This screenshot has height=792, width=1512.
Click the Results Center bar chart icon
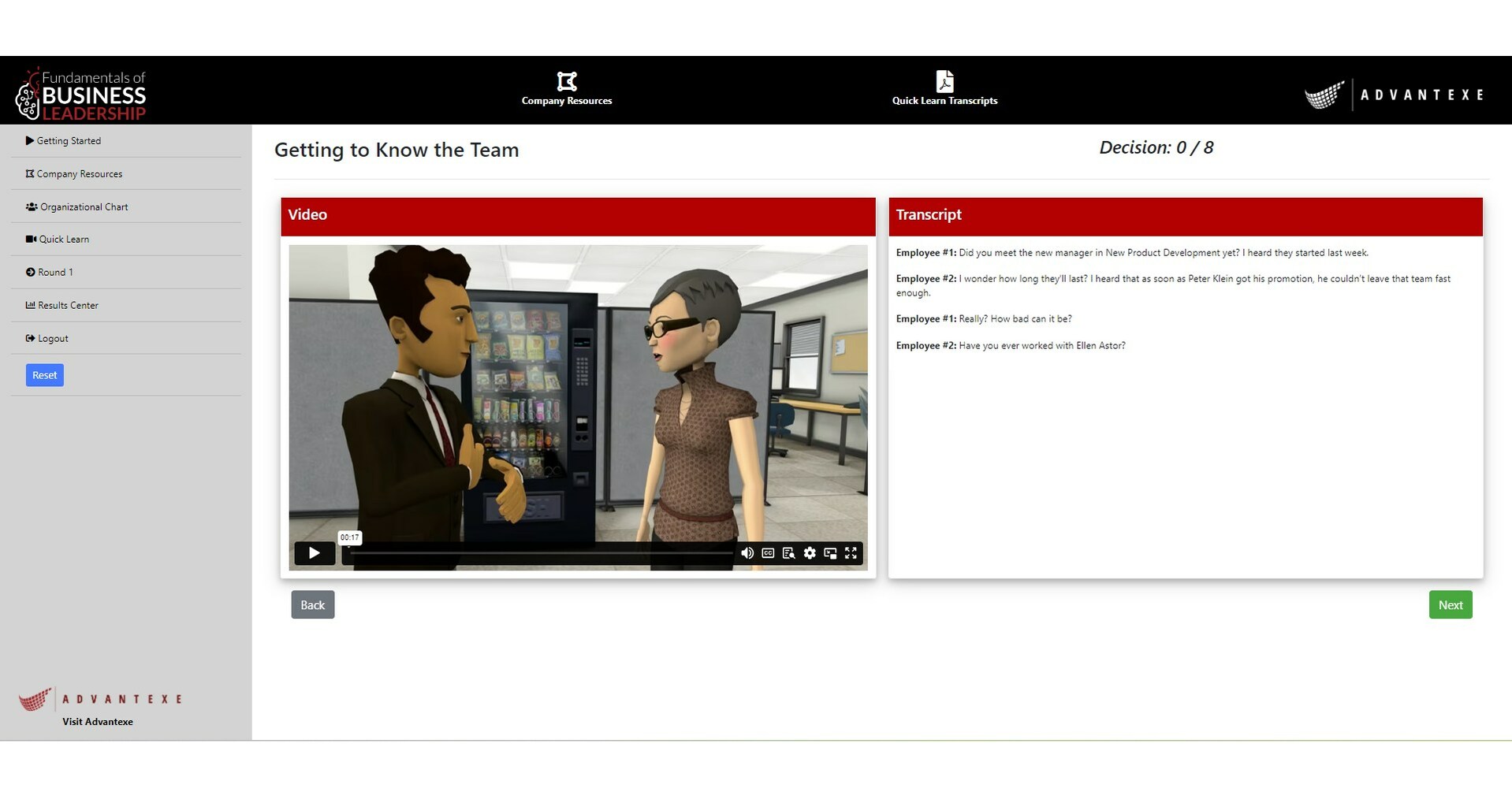(x=29, y=305)
